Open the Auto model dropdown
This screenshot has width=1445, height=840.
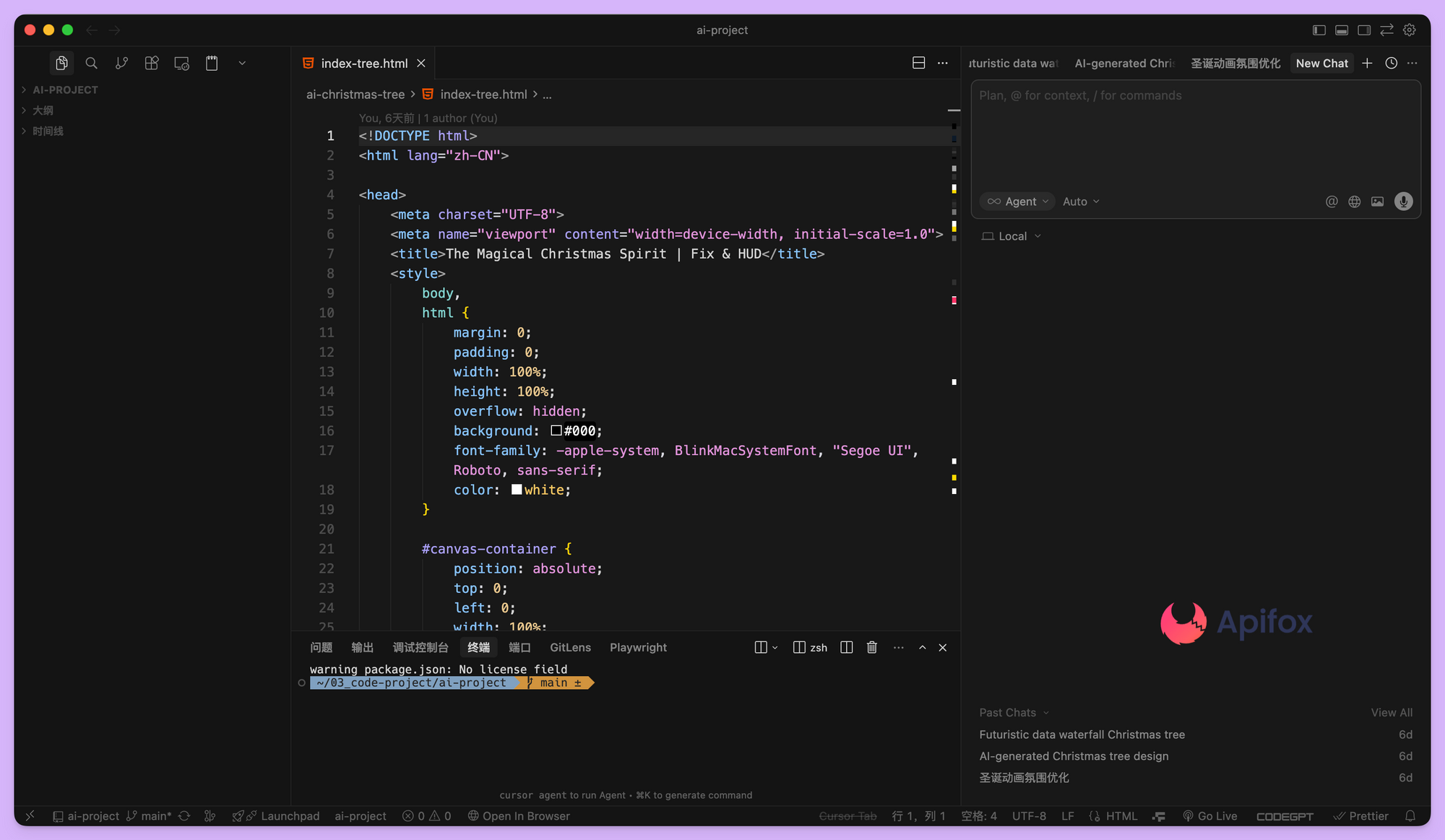[x=1081, y=202]
